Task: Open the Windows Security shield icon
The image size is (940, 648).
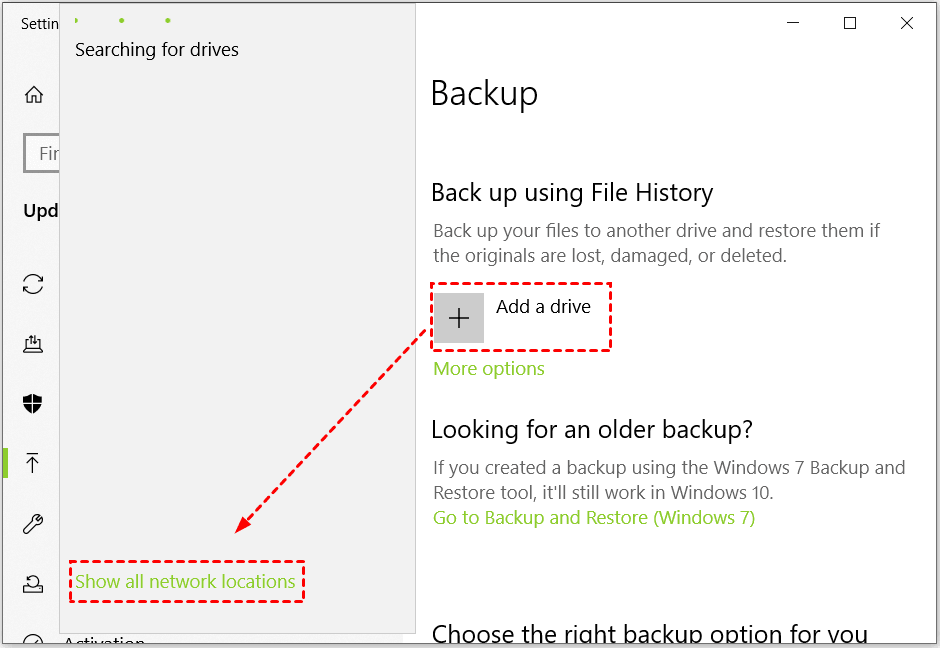Action: pyautogui.click(x=34, y=403)
